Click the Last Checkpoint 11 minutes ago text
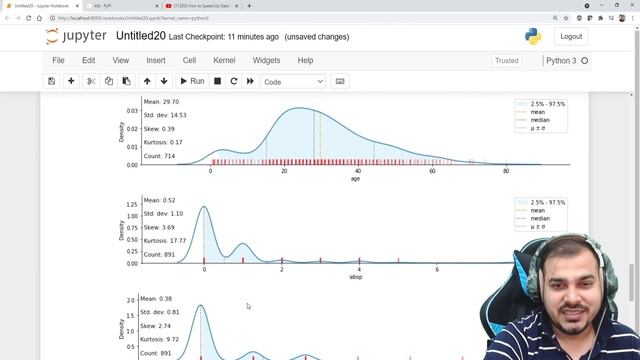Screen dimensions: 640x360 (224, 37)
